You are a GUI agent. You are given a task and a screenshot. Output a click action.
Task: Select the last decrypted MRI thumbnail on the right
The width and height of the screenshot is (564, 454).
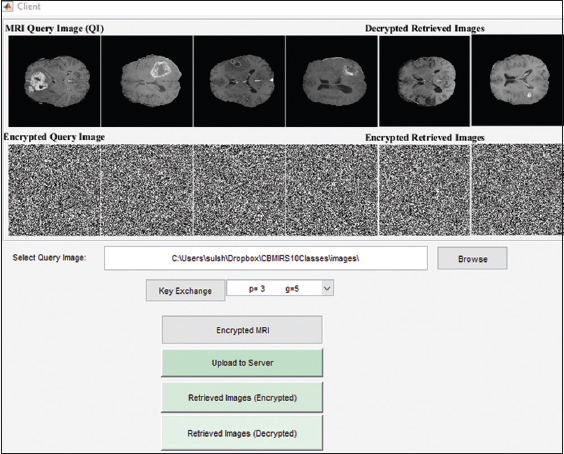tap(518, 80)
